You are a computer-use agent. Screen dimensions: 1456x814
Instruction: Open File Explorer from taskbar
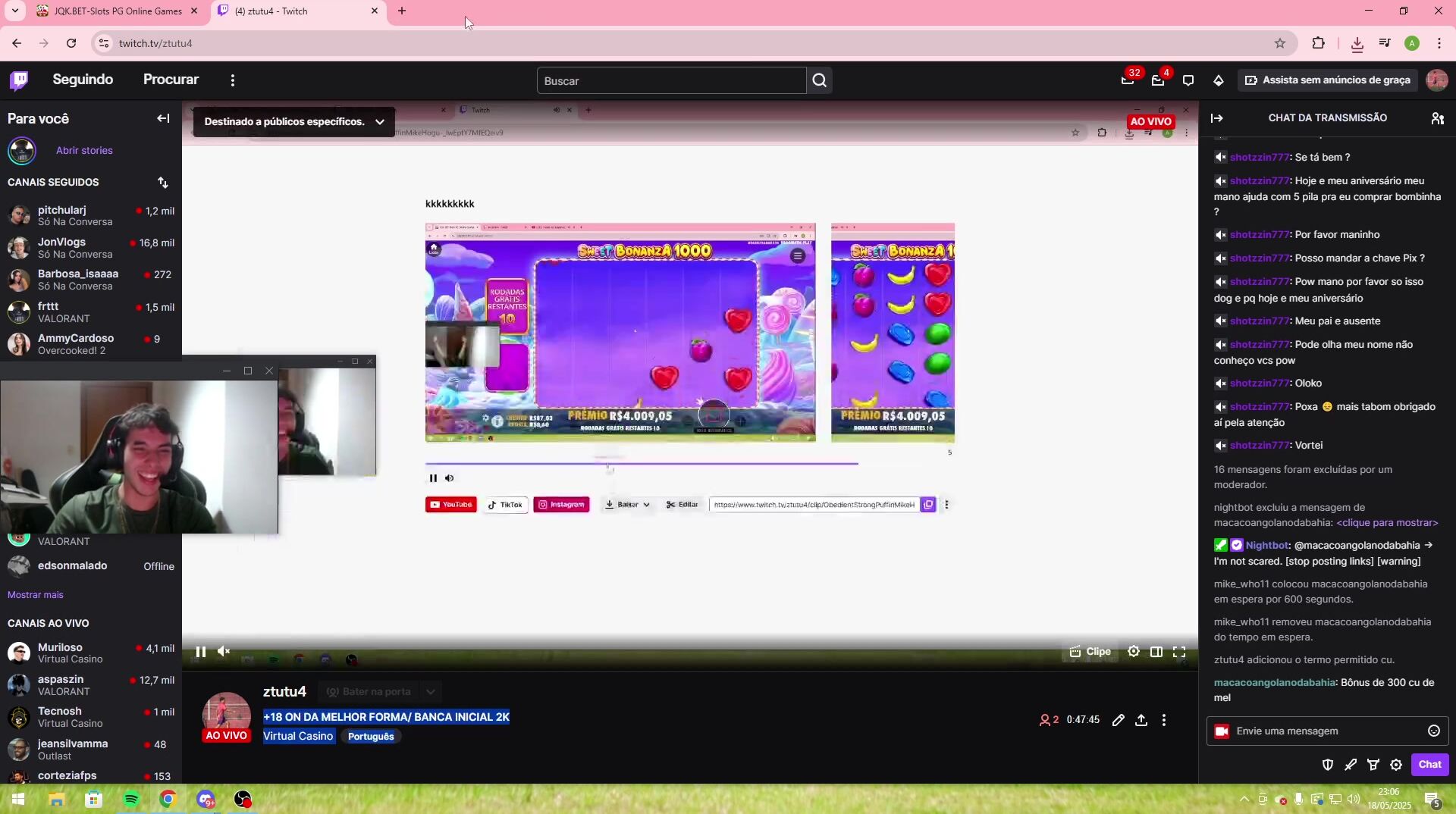pyautogui.click(x=57, y=800)
